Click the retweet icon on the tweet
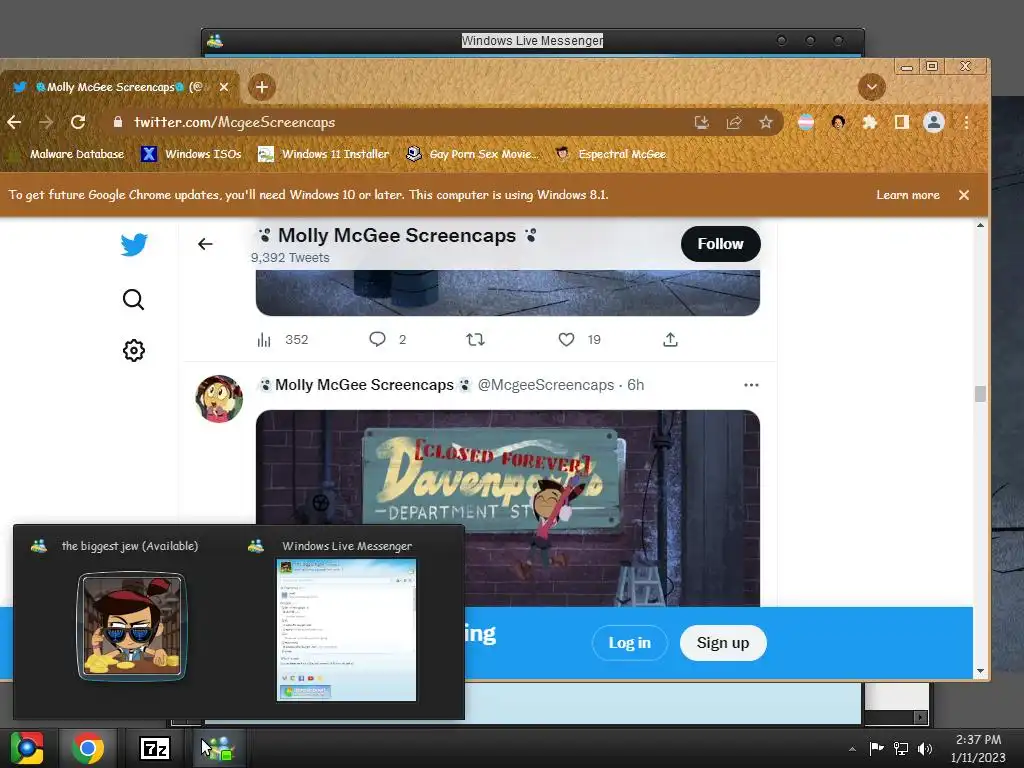The height and width of the screenshot is (768, 1024). [475, 339]
